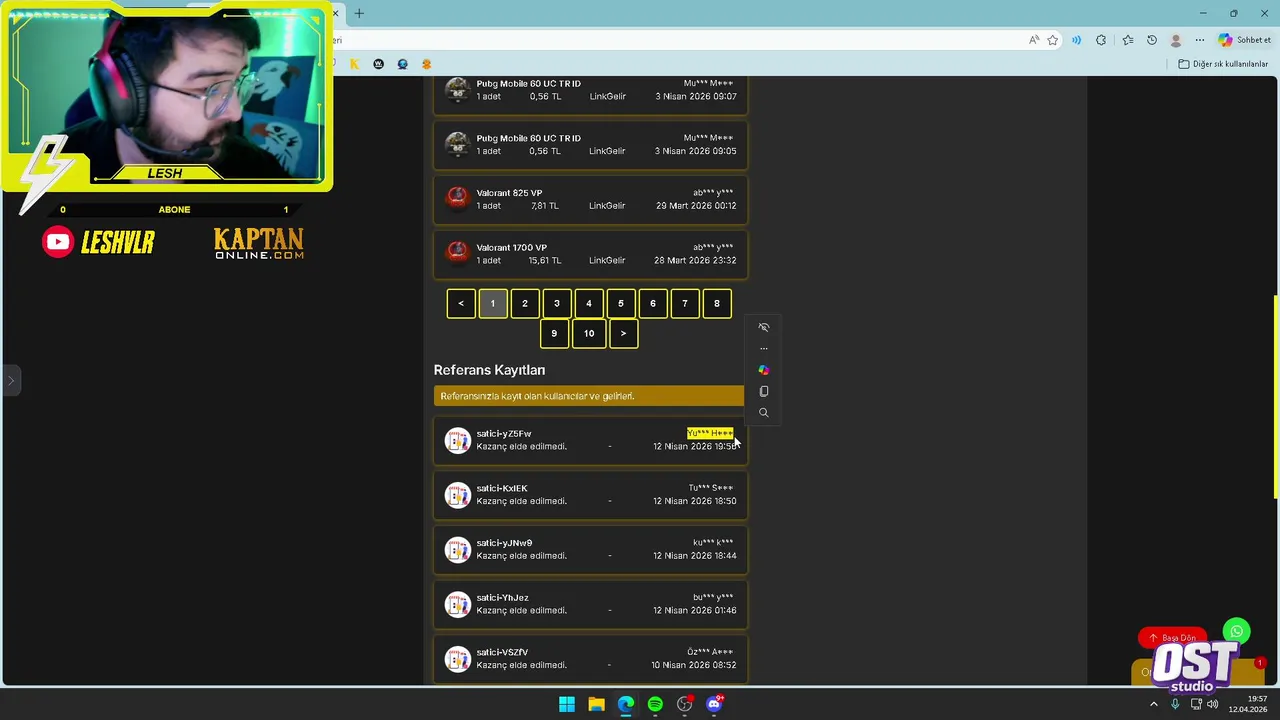Jump to page 7 of results
Image resolution: width=1280 pixels, height=720 pixels.
(x=685, y=303)
